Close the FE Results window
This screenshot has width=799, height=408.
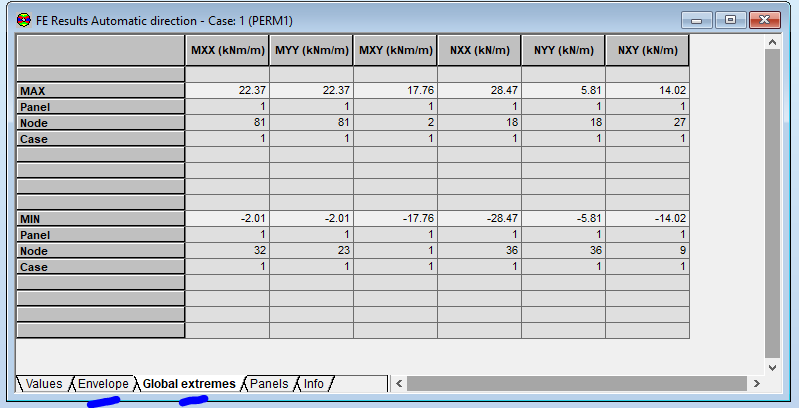[764, 20]
